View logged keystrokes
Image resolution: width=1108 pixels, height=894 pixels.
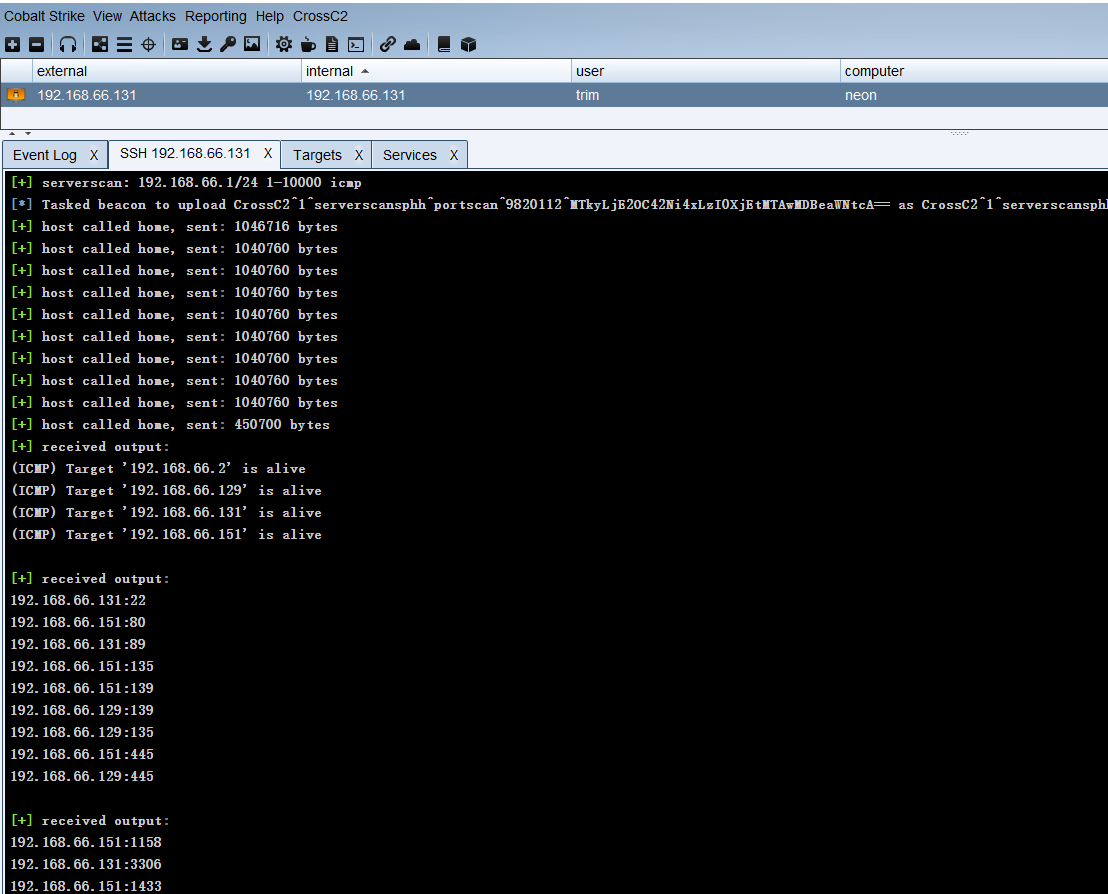tap(228, 44)
